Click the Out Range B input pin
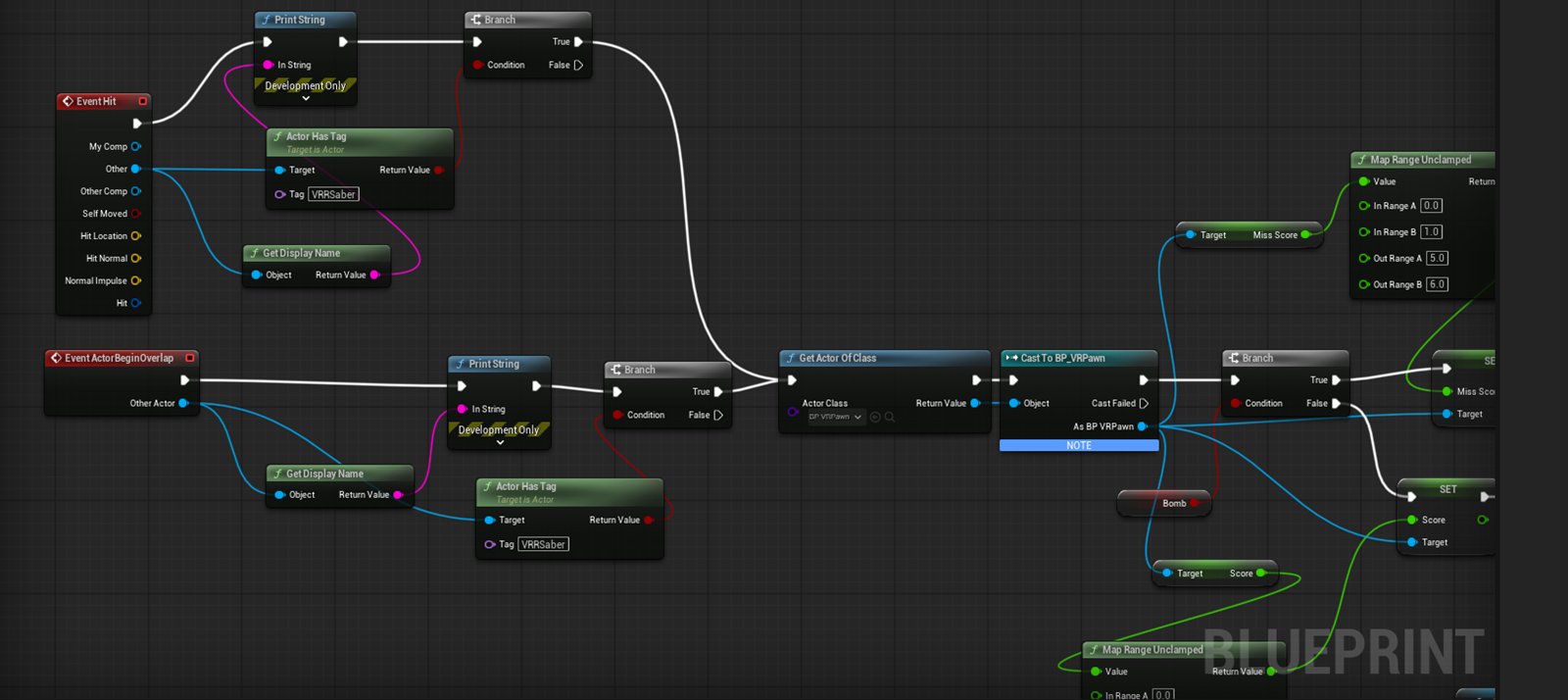This screenshot has width=1568, height=700. click(1364, 284)
